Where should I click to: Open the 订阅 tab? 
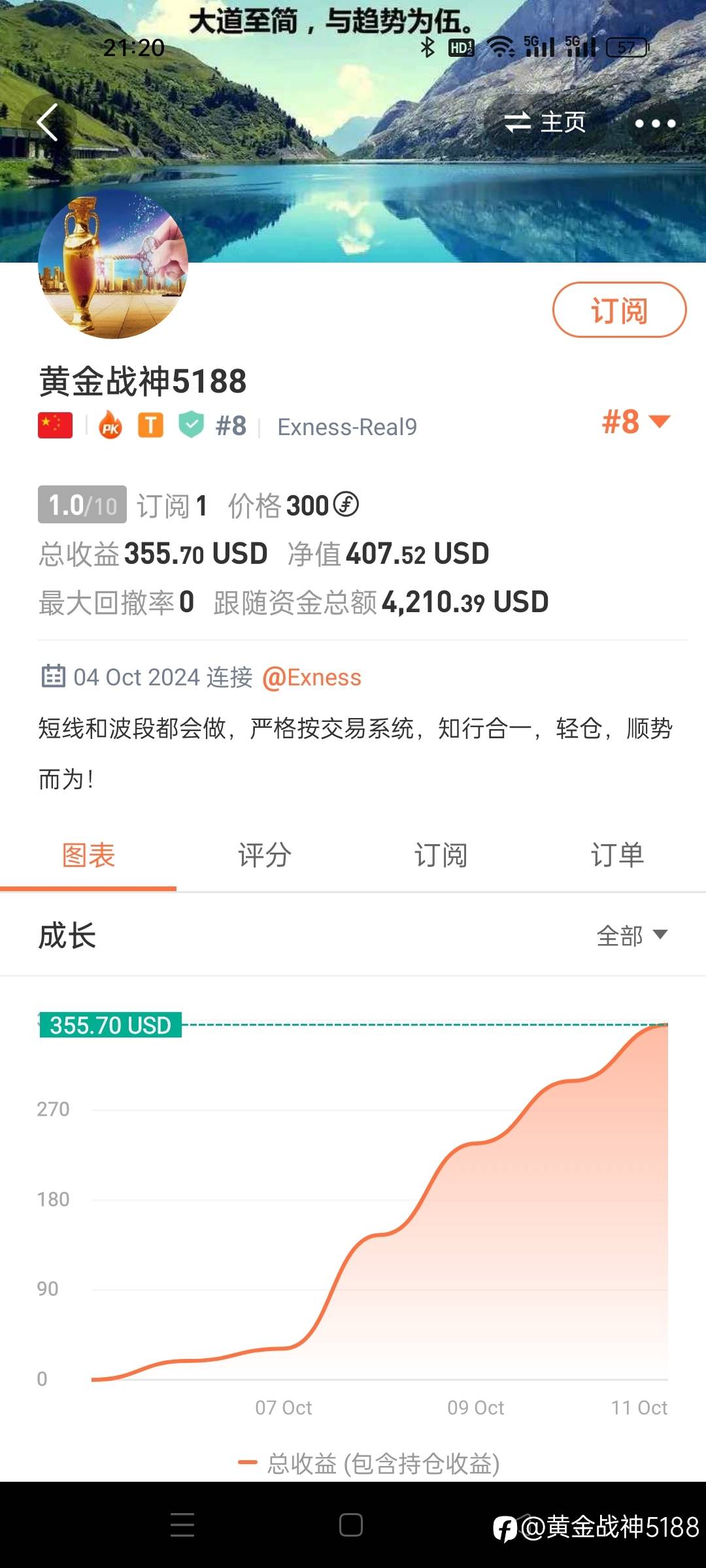441,855
